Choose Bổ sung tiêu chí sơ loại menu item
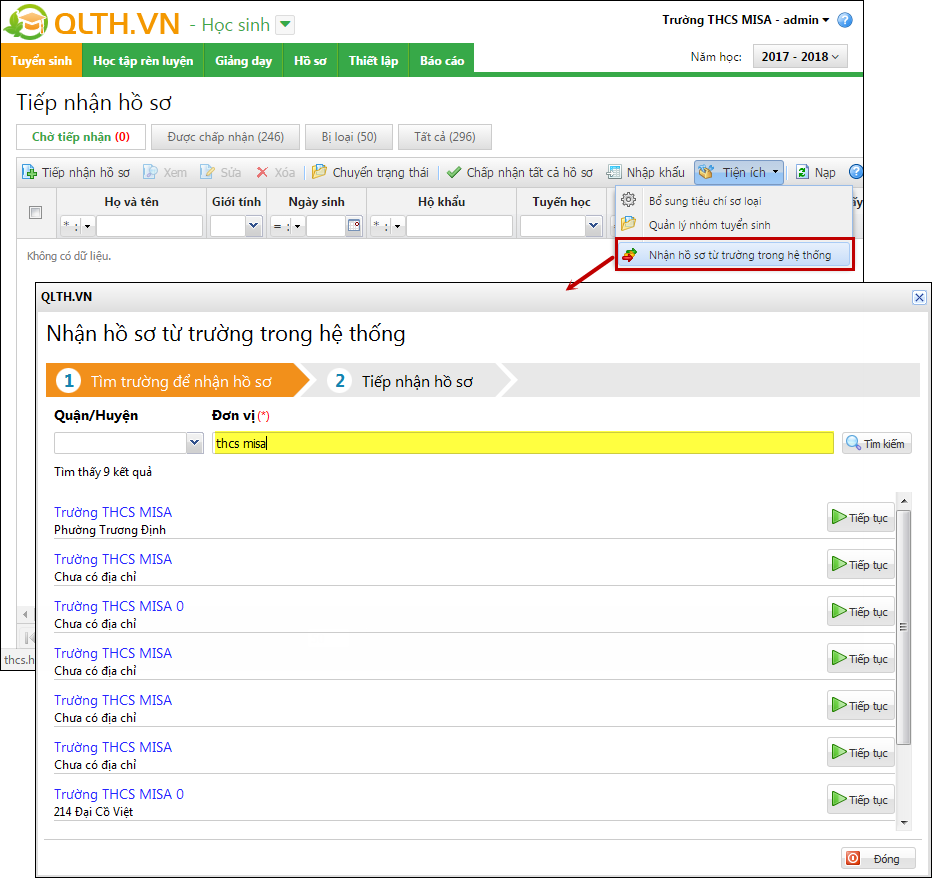Screen dimensions: 934x884 [734, 201]
